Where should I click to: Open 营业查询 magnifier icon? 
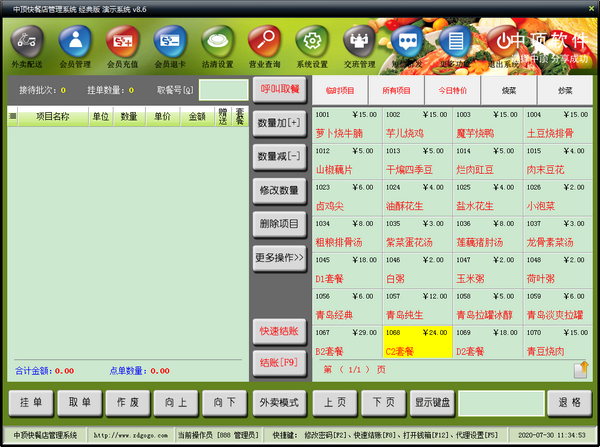click(265, 41)
